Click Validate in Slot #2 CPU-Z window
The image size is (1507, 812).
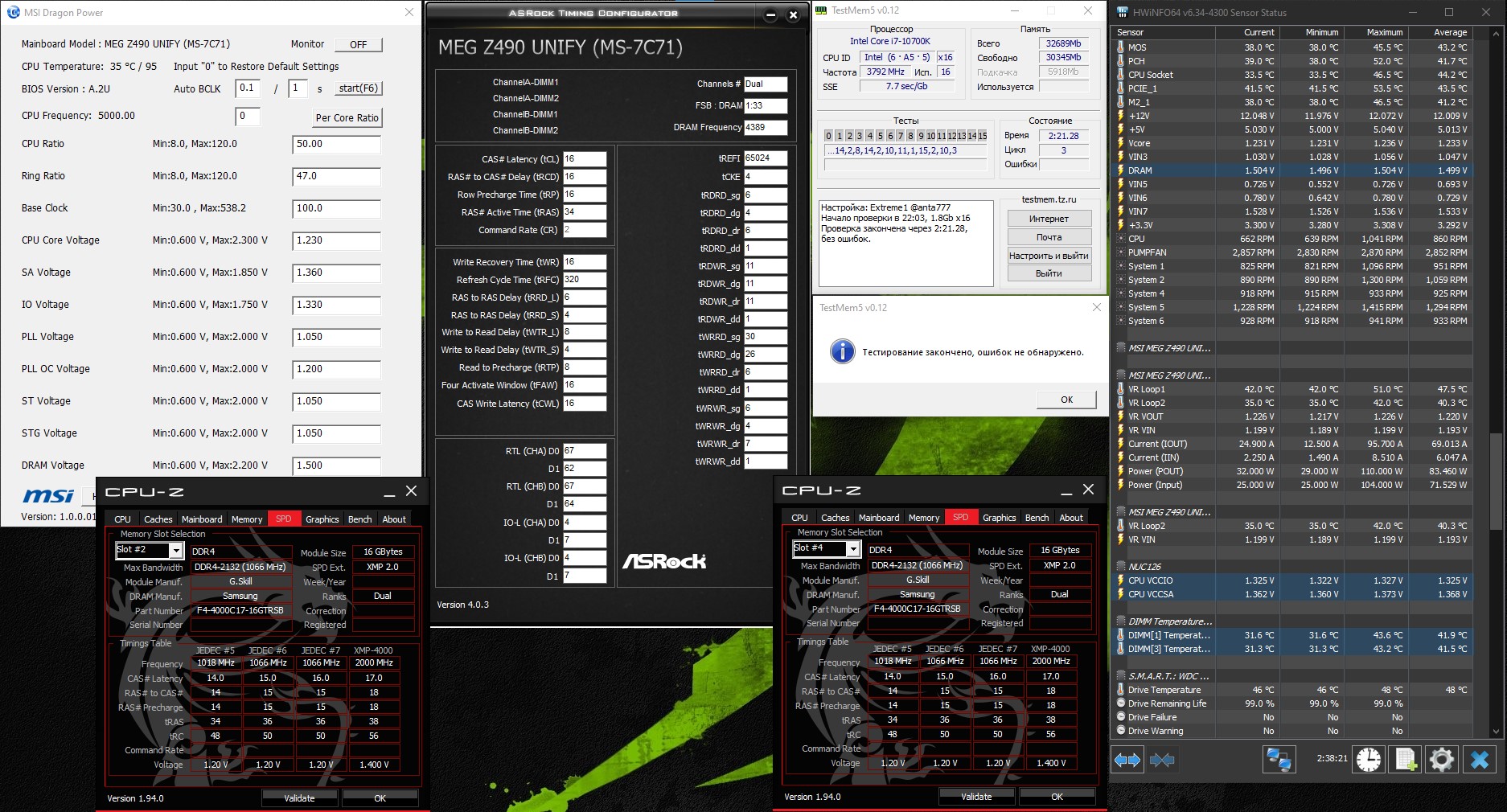tap(299, 798)
